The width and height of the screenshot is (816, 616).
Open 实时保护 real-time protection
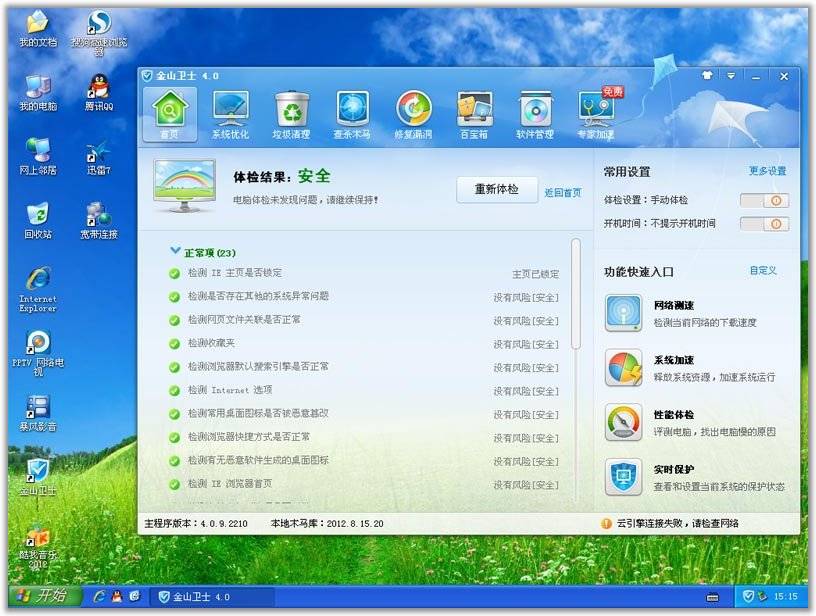tap(623, 477)
